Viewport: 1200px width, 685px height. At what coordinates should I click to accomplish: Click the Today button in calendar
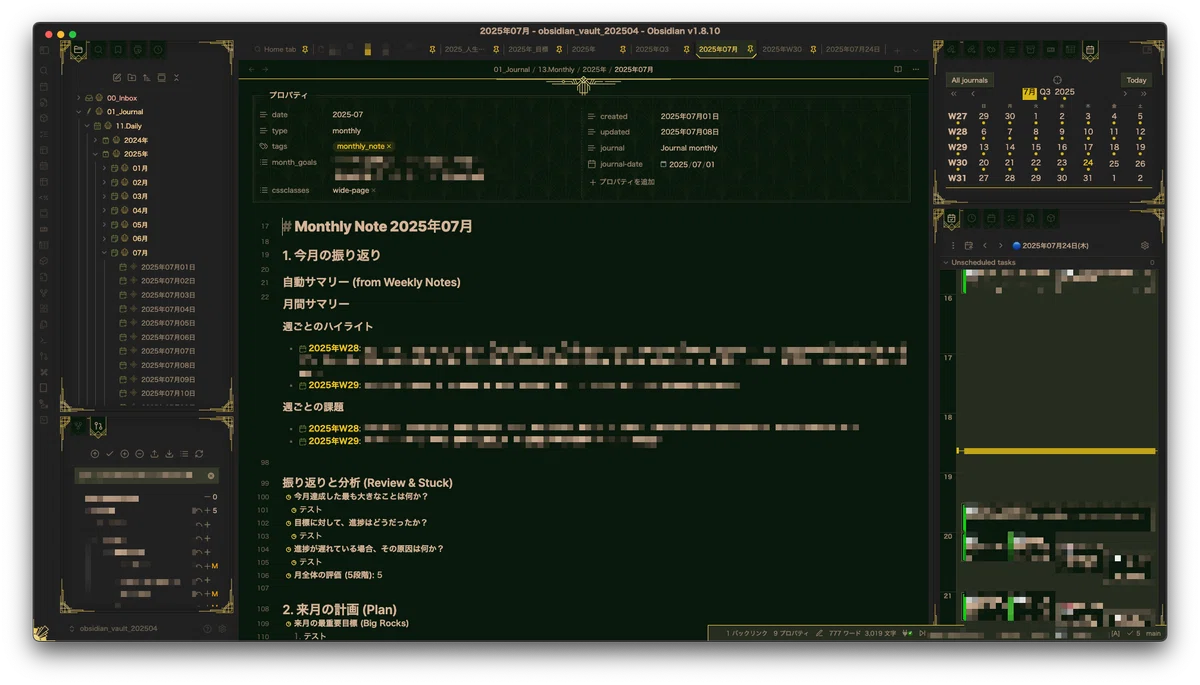point(1136,80)
